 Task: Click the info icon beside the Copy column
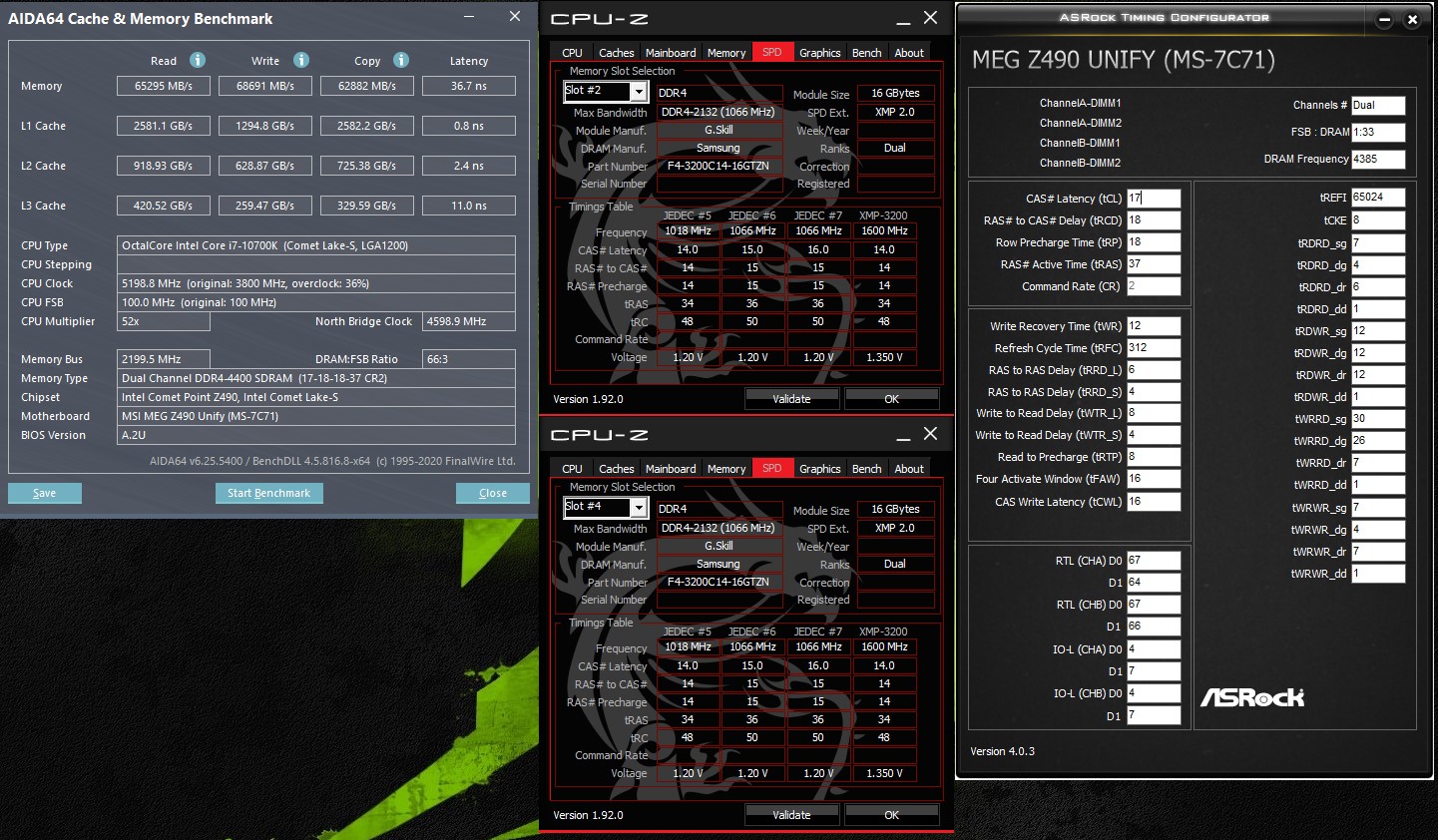401,60
